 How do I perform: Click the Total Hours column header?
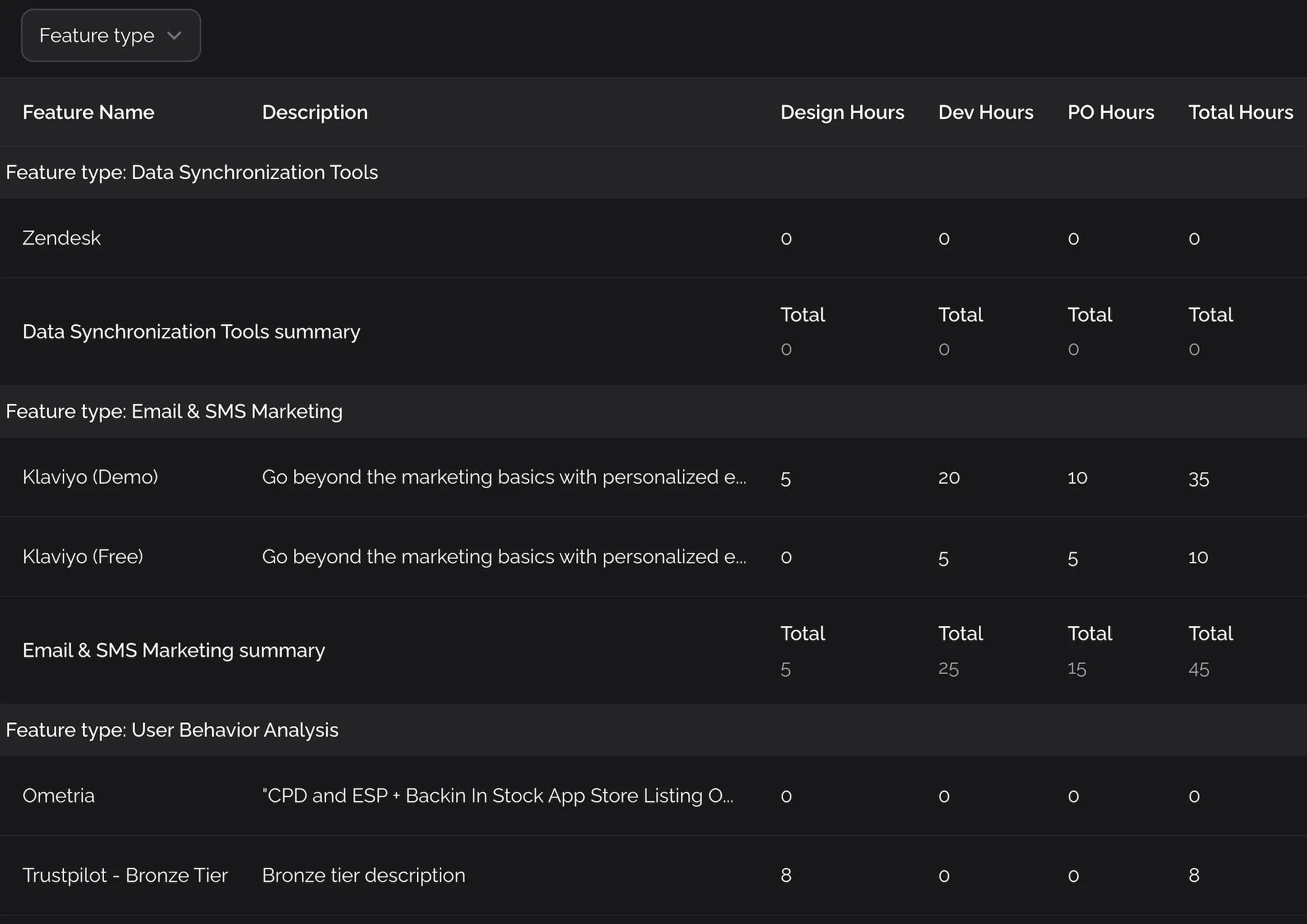(x=1240, y=112)
